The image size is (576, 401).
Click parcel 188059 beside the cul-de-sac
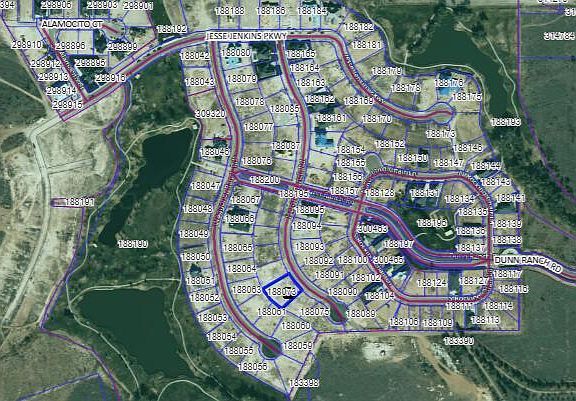[x=298, y=346]
